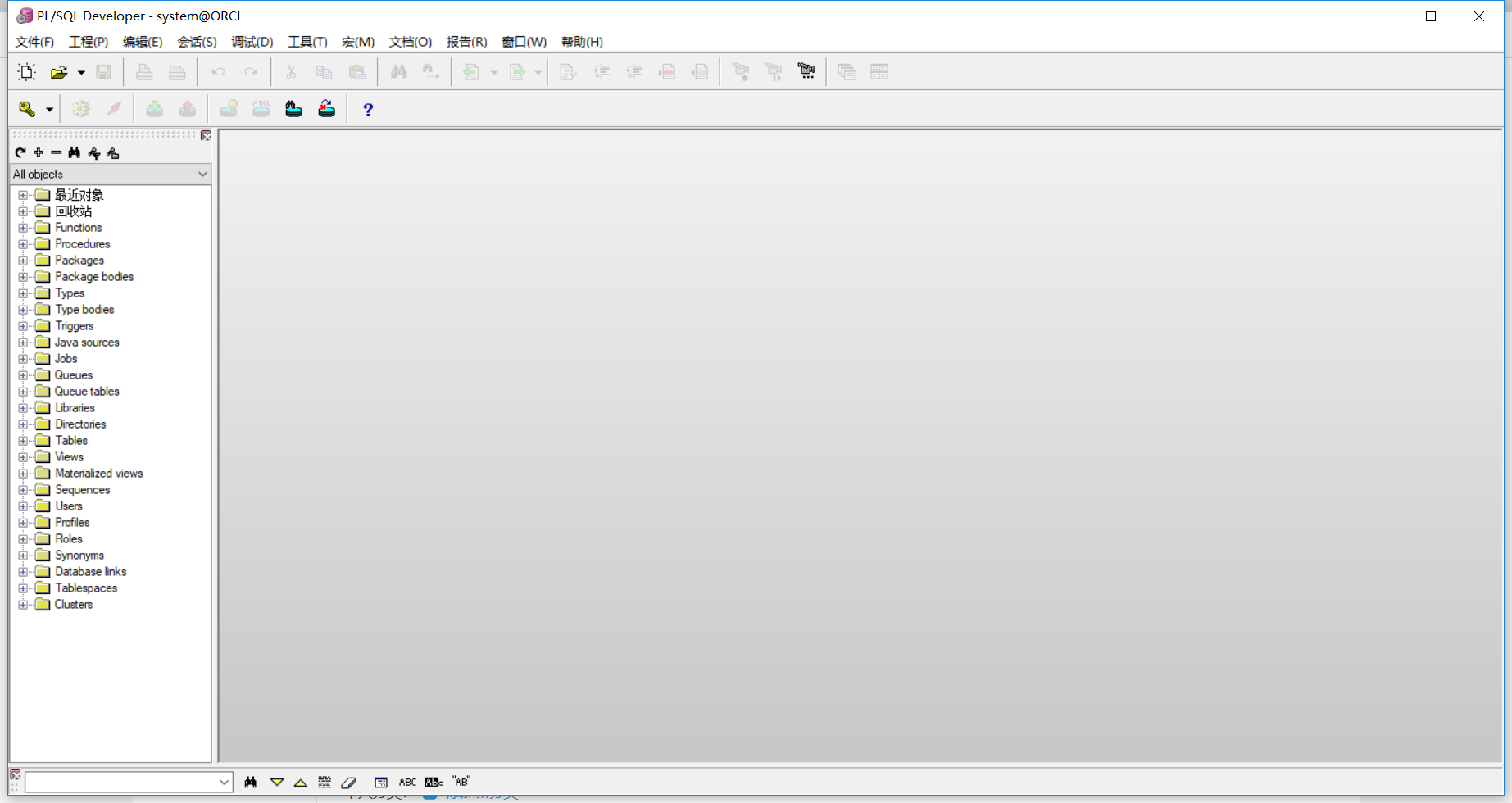Open the dropdown arrow beside Open icon
Screen dimensions: 1512x803
81,73
